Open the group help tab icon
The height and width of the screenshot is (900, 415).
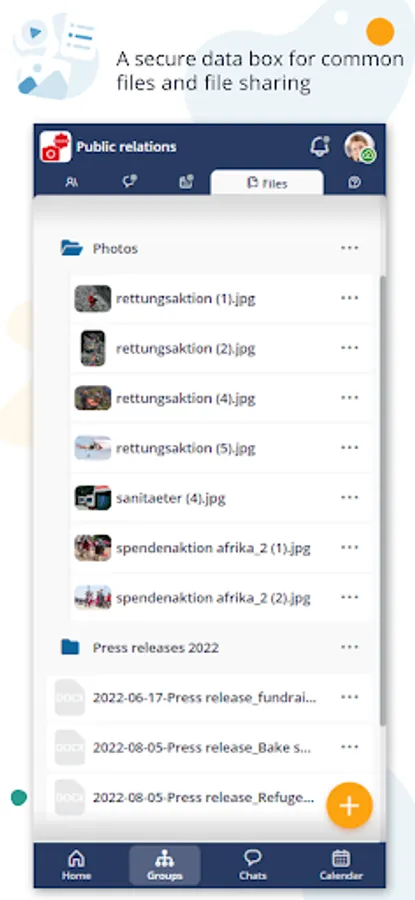(354, 183)
